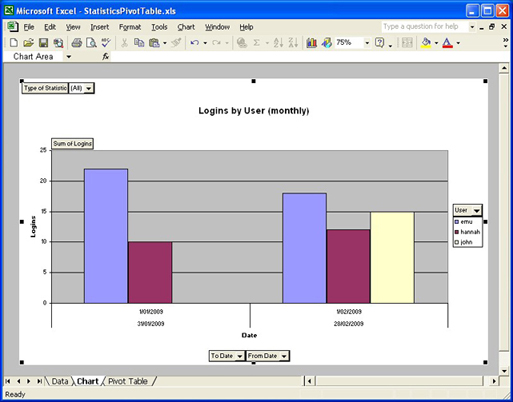The width and height of the screenshot is (513, 402).
Task: Show more toolbar buttons via the chevron
Action: coord(505,43)
